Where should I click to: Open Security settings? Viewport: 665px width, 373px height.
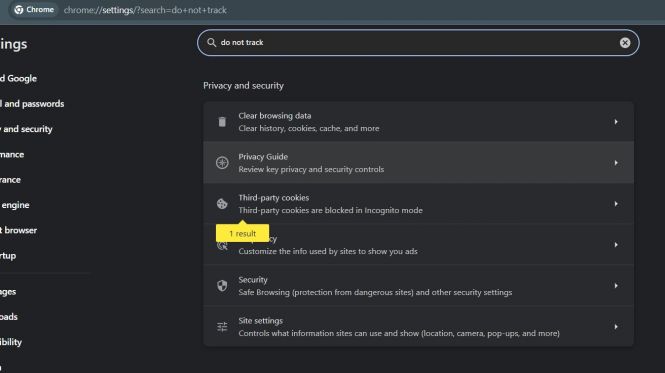418,286
